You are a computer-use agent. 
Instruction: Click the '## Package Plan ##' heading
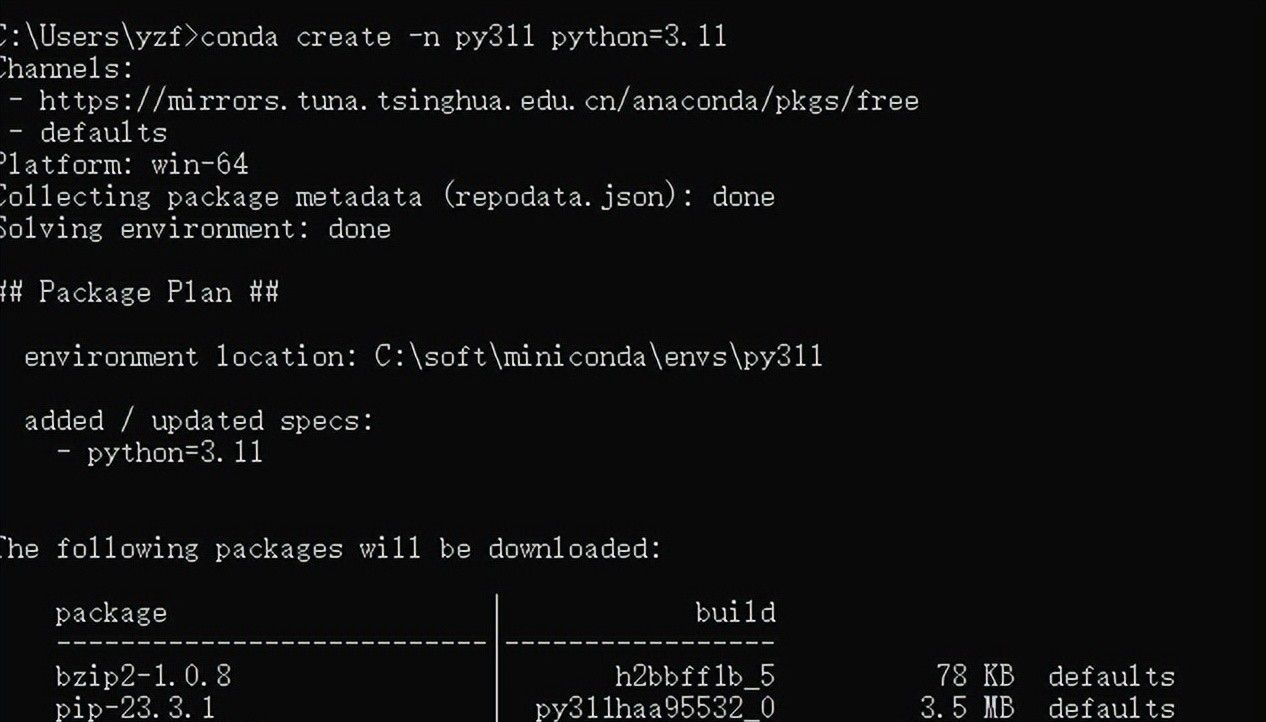click(x=140, y=293)
